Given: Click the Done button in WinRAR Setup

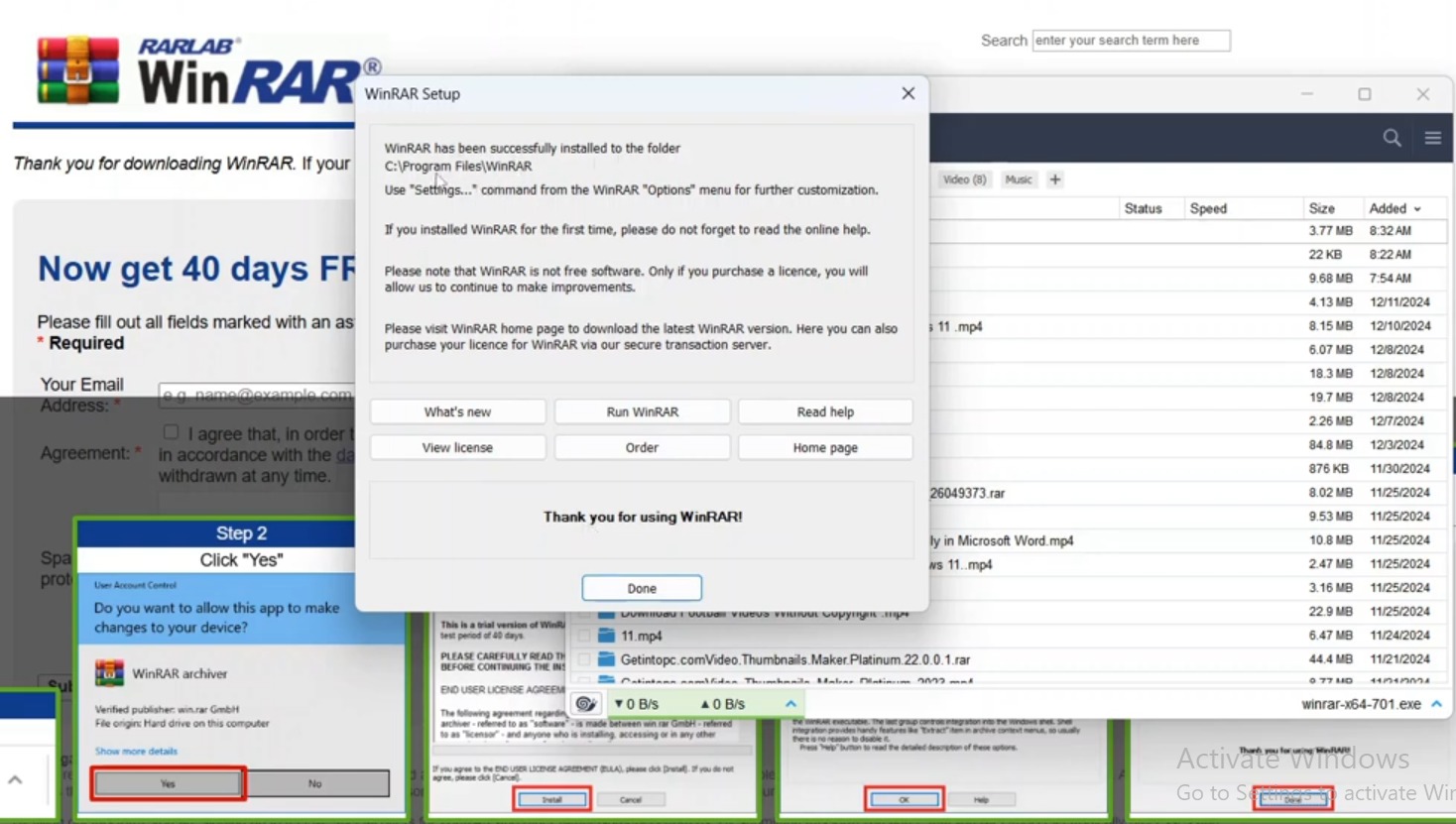Looking at the screenshot, I should (642, 588).
